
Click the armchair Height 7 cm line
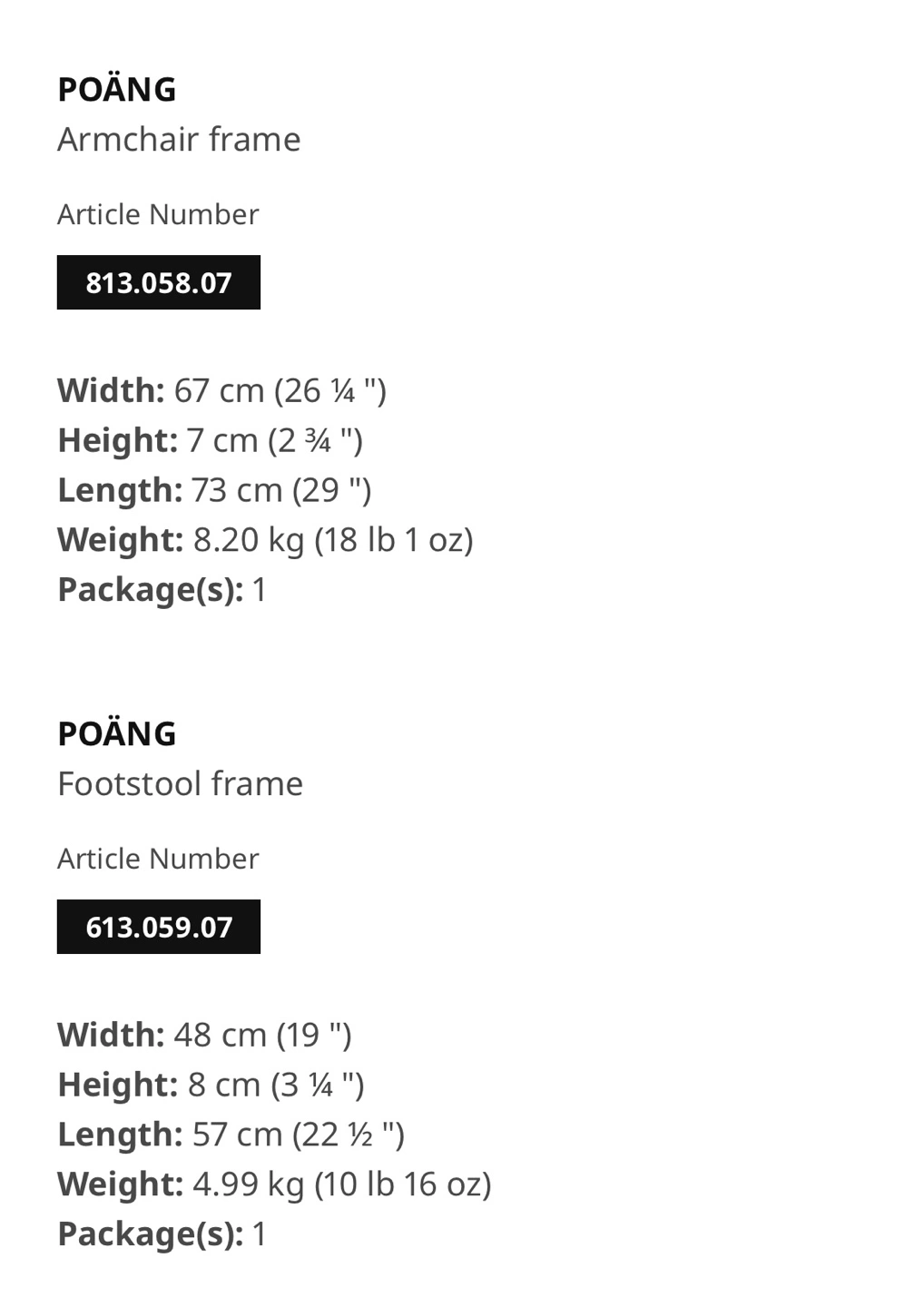[x=211, y=440]
